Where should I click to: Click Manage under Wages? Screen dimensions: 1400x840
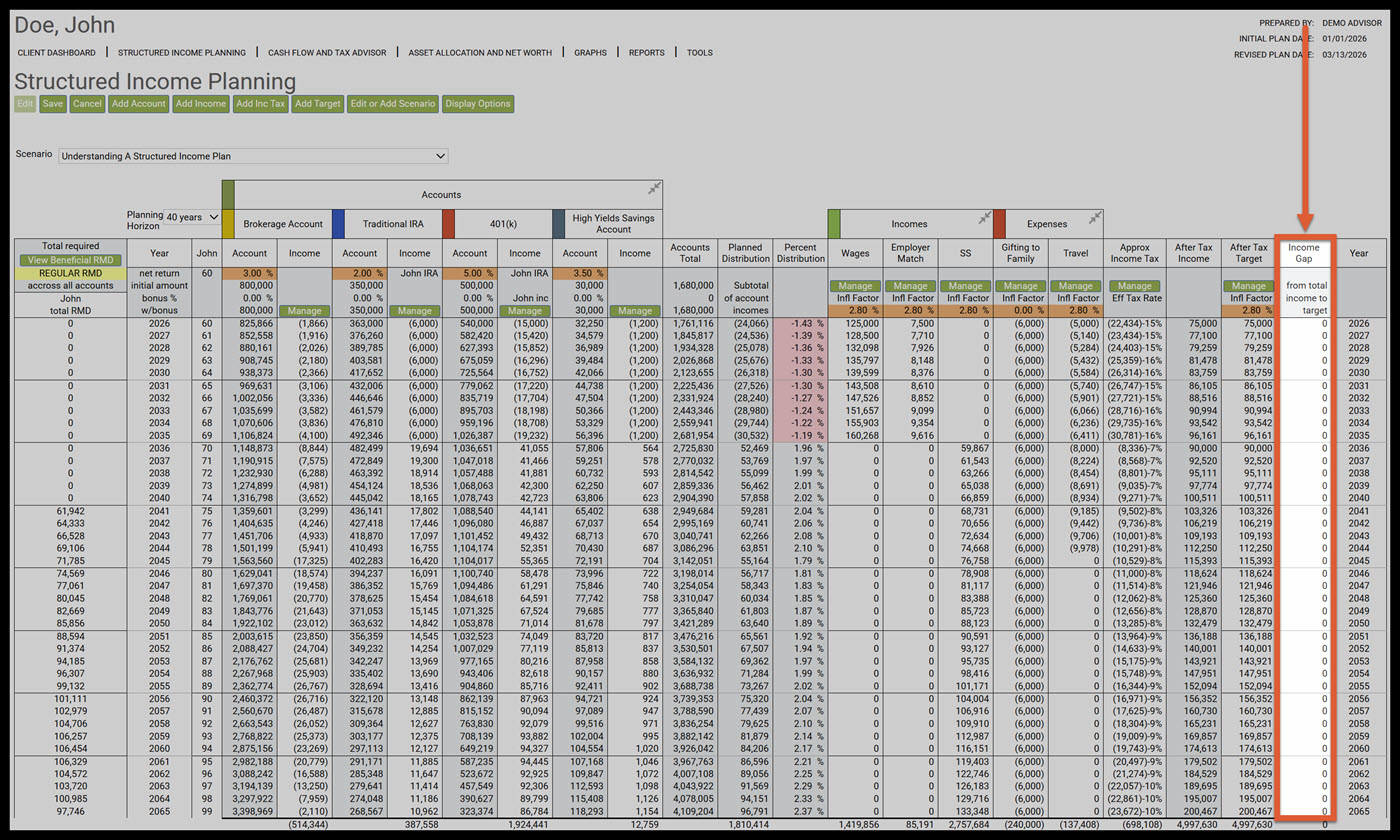point(856,286)
